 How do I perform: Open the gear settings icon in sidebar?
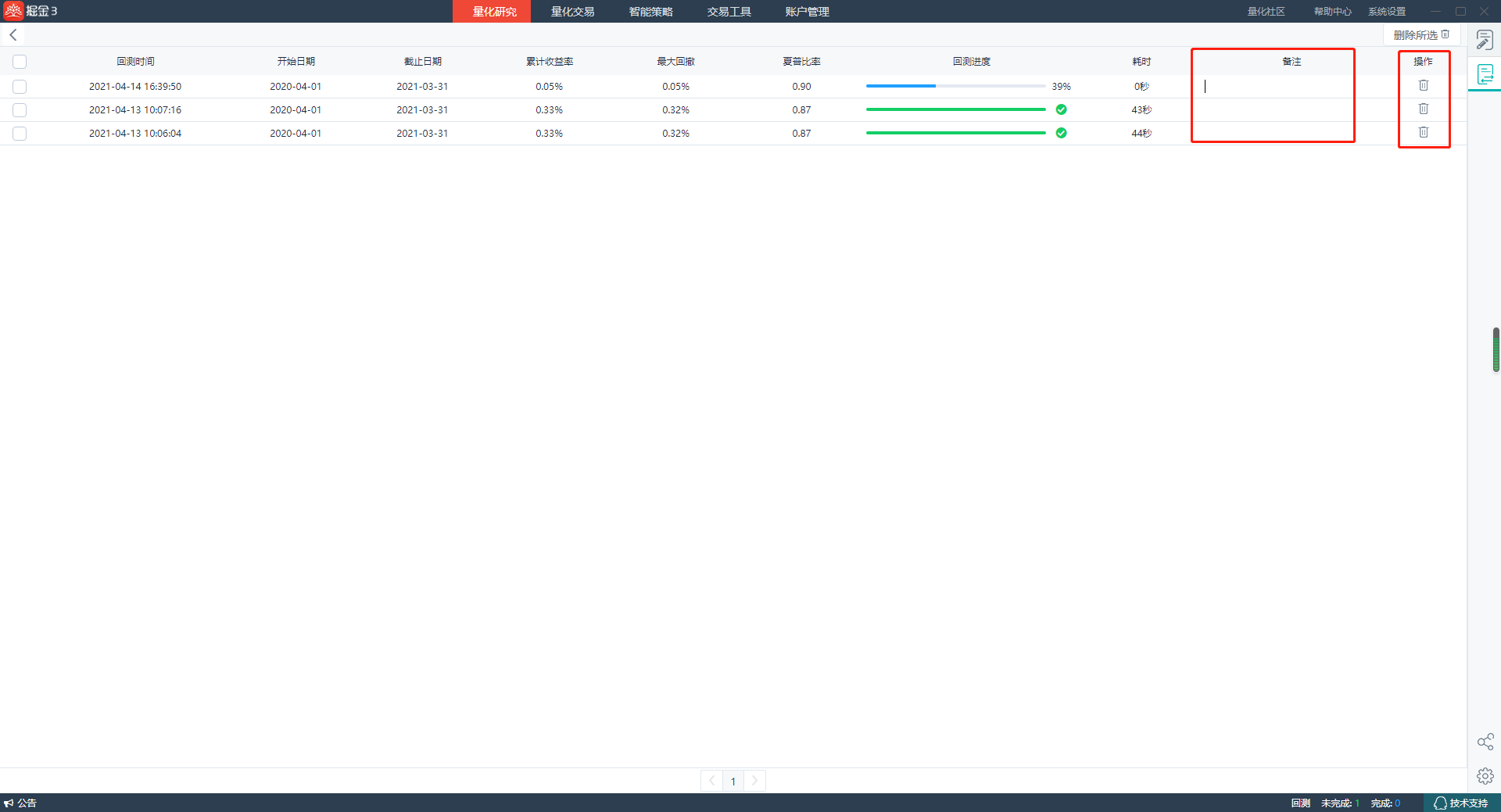click(x=1485, y=776)
